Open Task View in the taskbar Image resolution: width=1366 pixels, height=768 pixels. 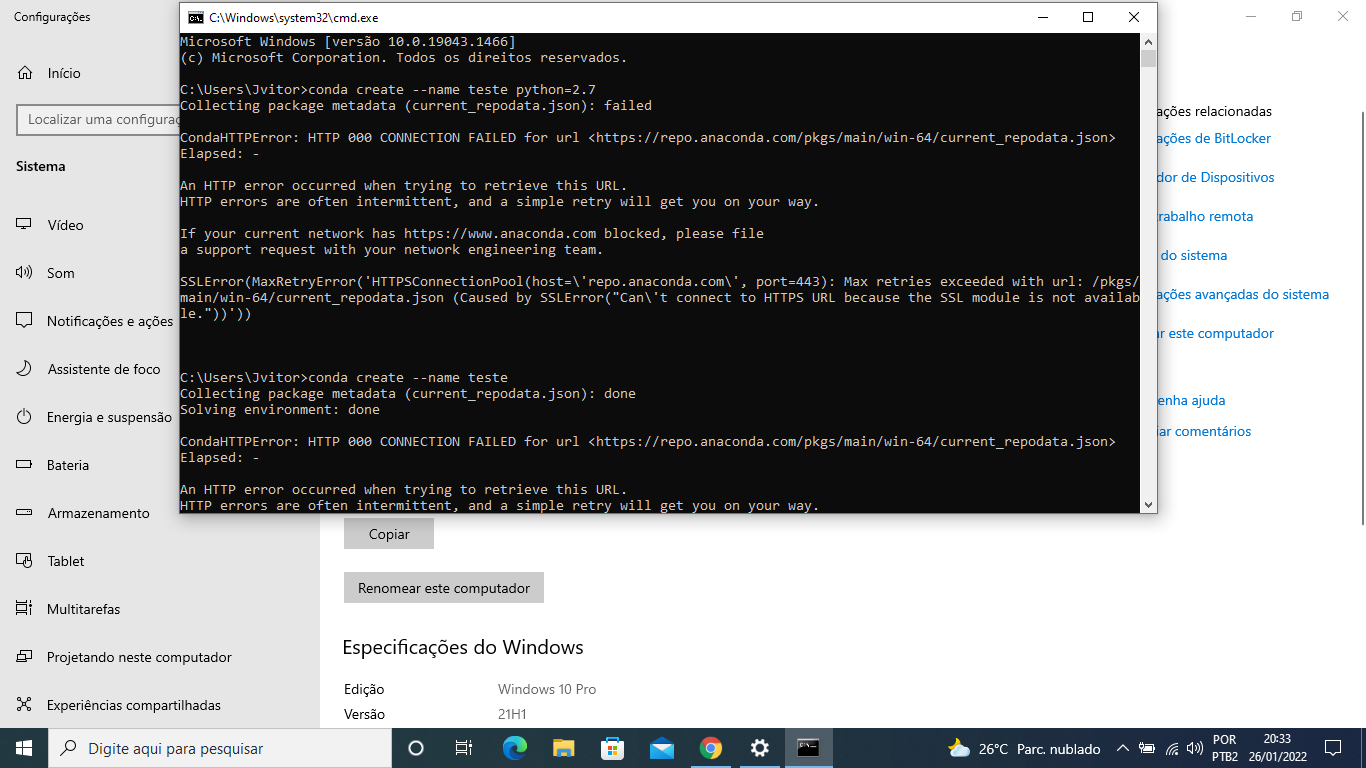[464, 748]
